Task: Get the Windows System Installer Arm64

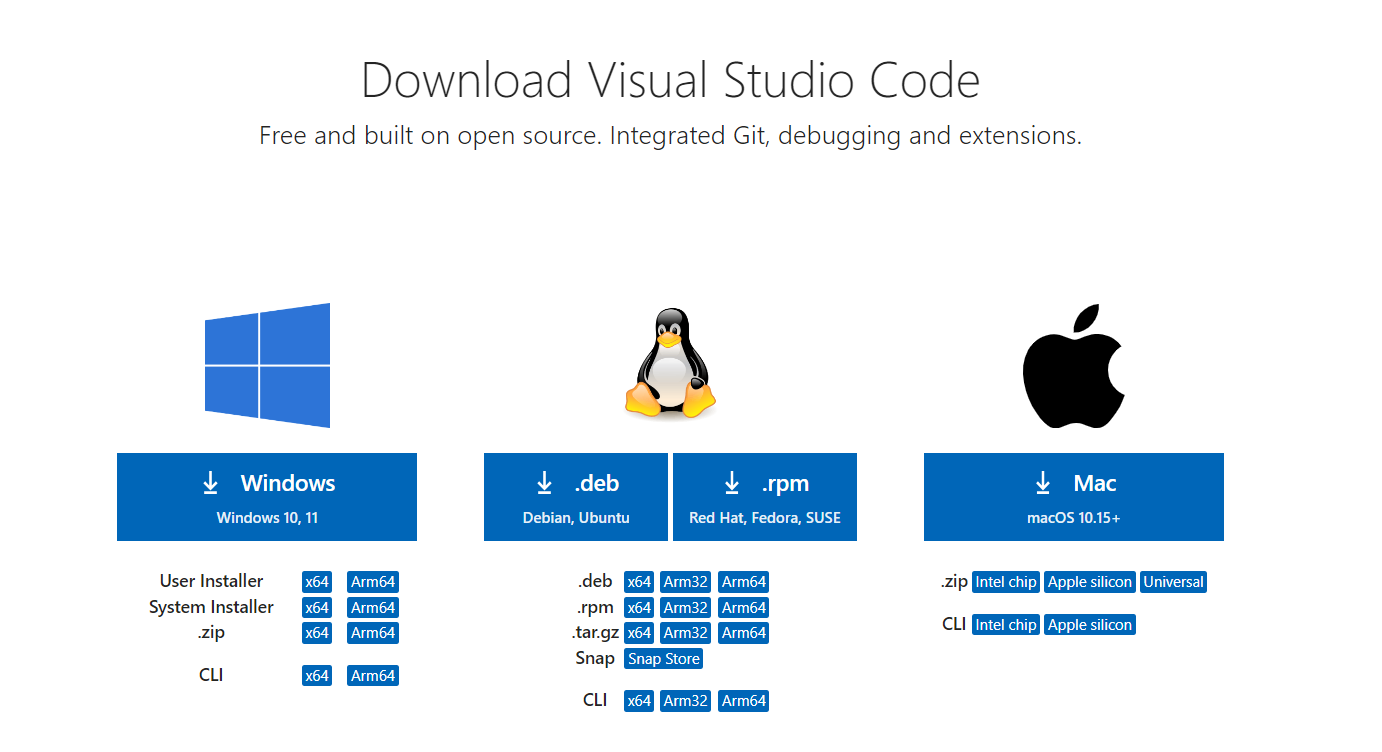Action: (373, 608)
